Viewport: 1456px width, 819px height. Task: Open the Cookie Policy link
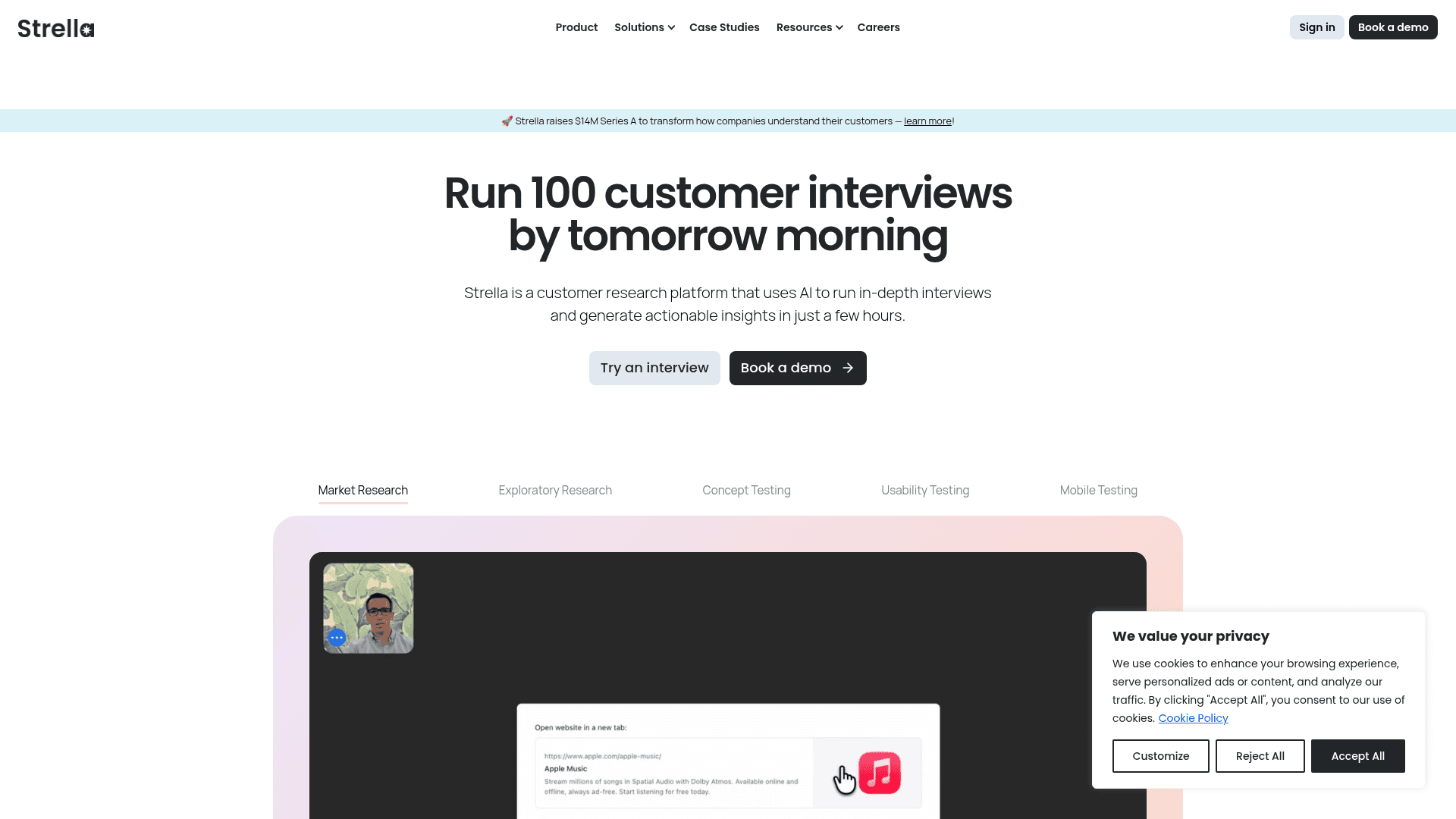pos(1193,718)
